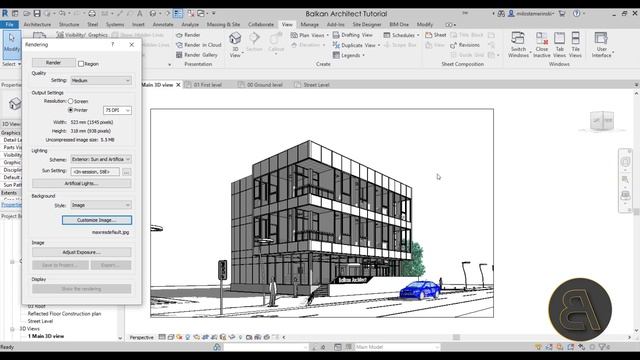Click Tab Views icon
Screen dimensions: 640x360
point(559,39)
